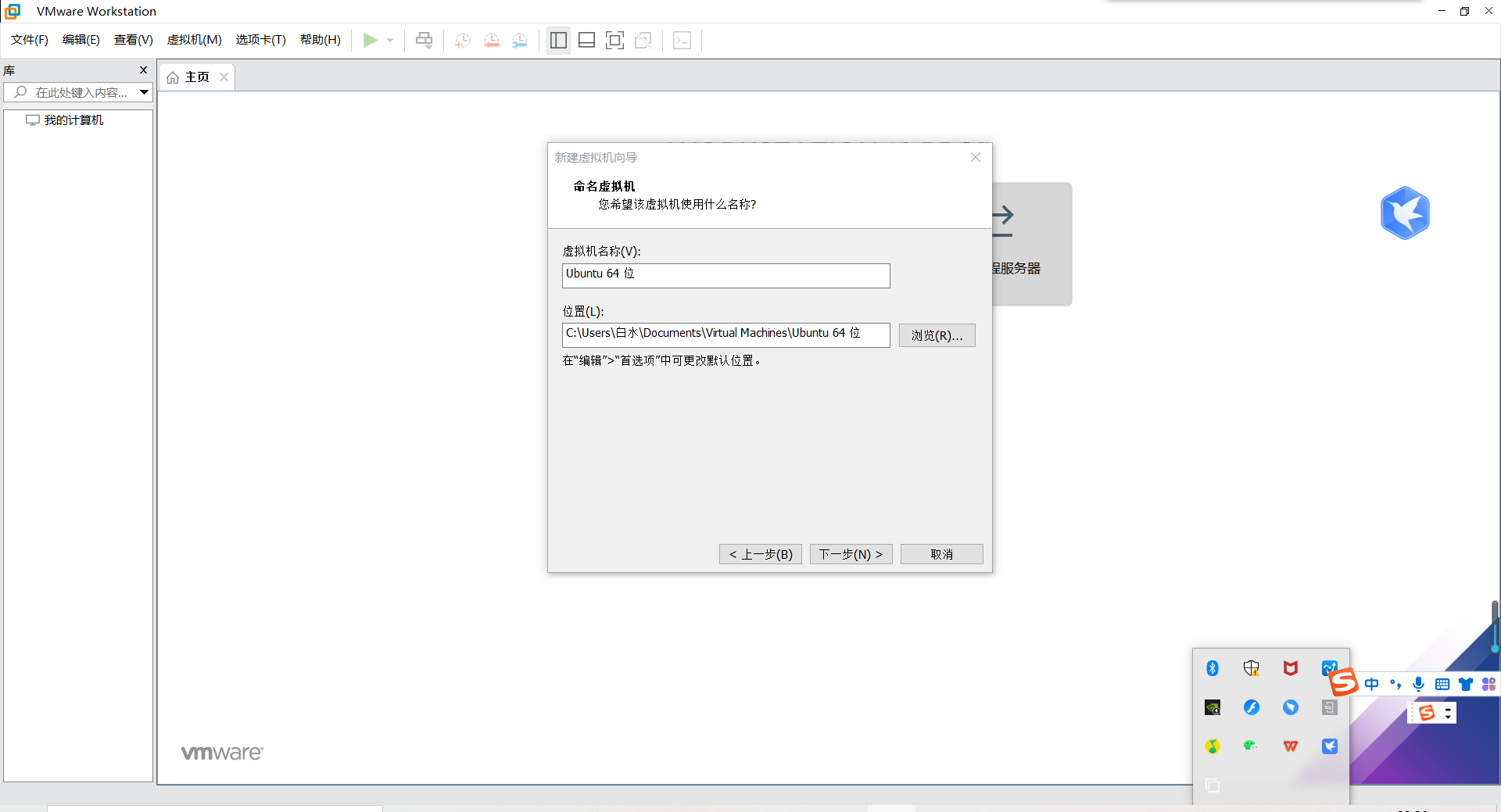Click the NVIDIA tray icon

coord(1213,707)
